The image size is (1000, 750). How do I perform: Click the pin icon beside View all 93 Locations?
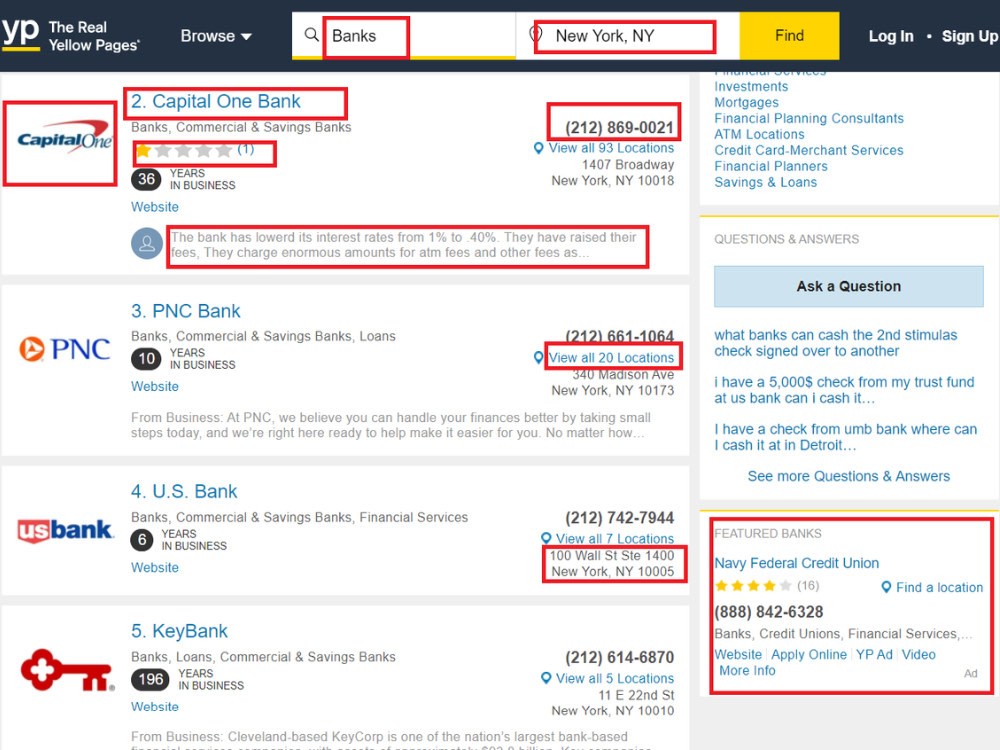click(x=539, y=148)
